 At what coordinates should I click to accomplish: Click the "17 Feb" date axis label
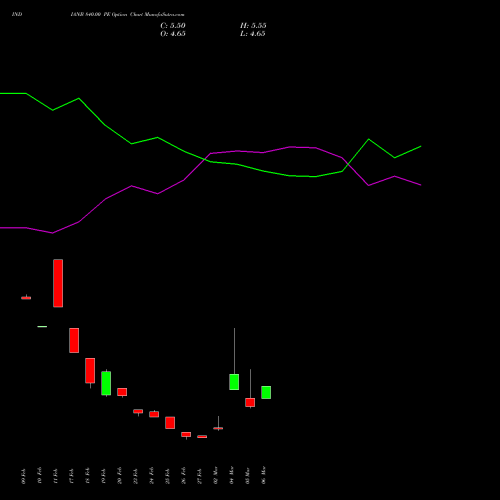point(71,476)
